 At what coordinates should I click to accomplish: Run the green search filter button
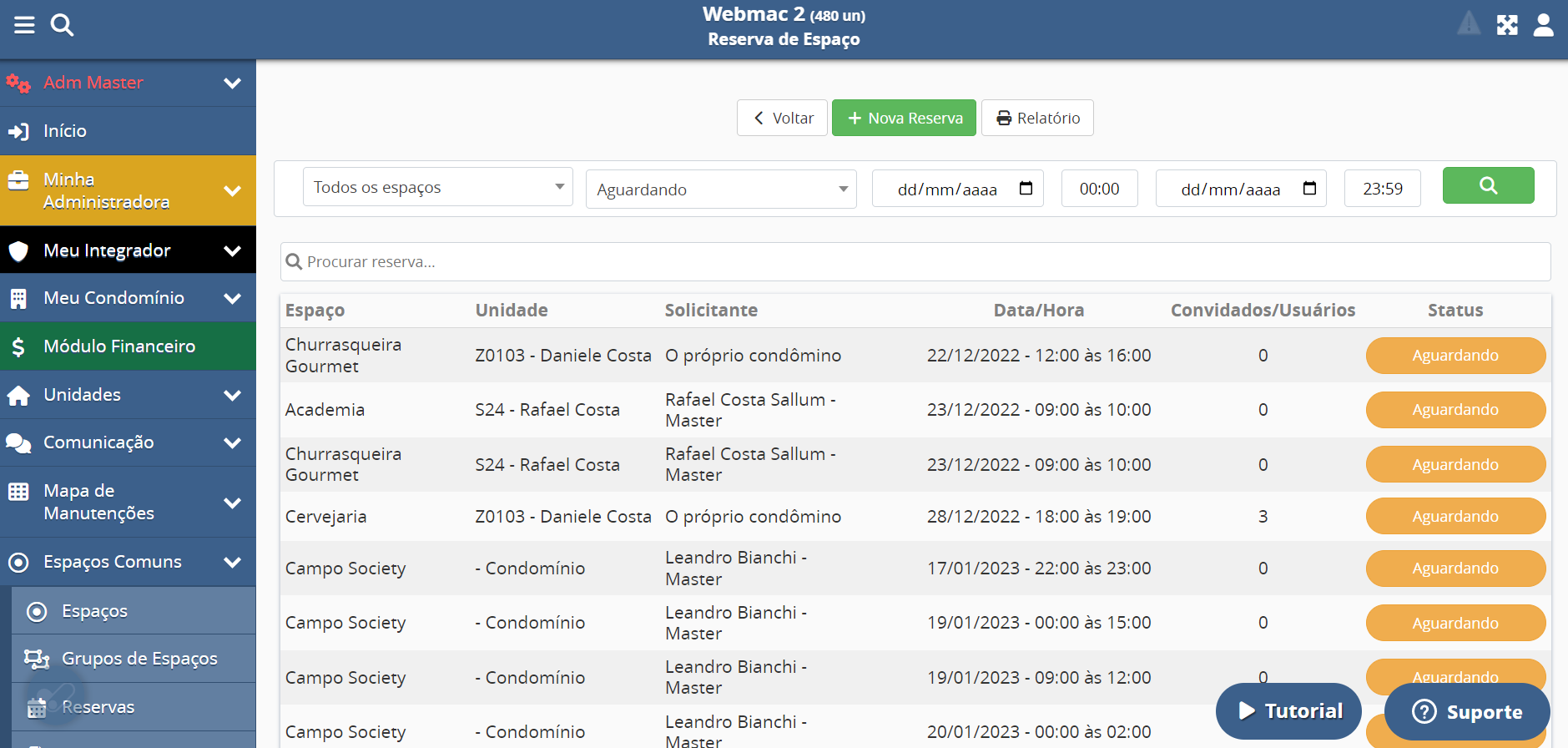coord(1488,185)
